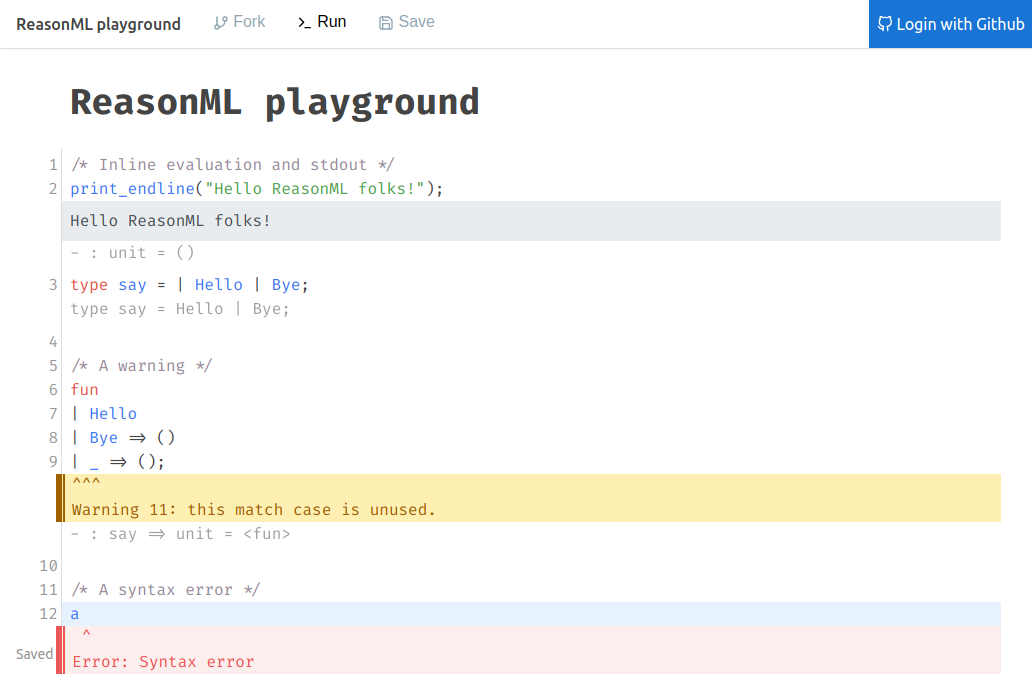Click the '| _ => ();' line
Screen dimensions: 1032x675
(x=118, y=462)
